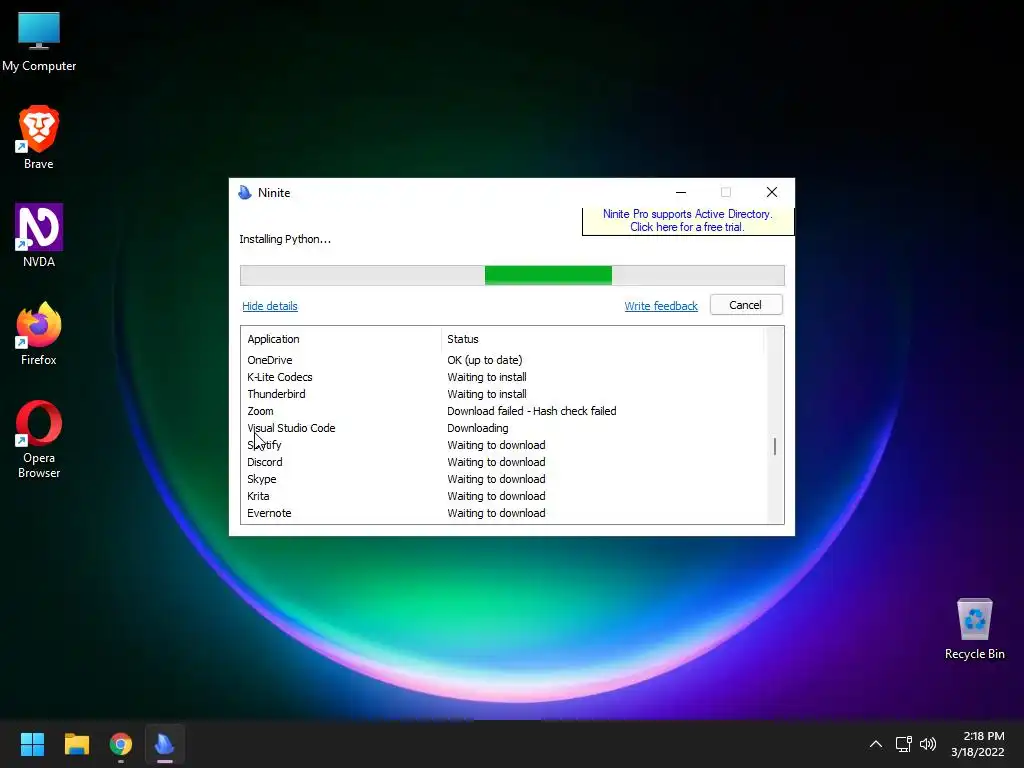This screenshot has height=768, width=1024.
Task: Click the 'Downloading' status text
Action: pyautogui.click(x=477, y=428)
